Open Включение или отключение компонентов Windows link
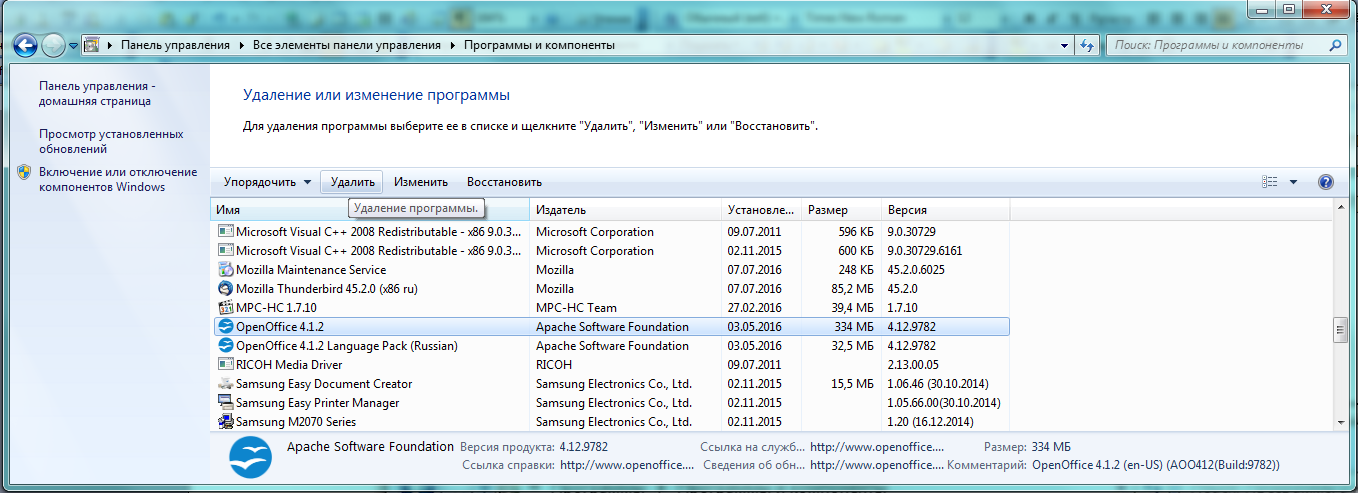 [117, 179]
